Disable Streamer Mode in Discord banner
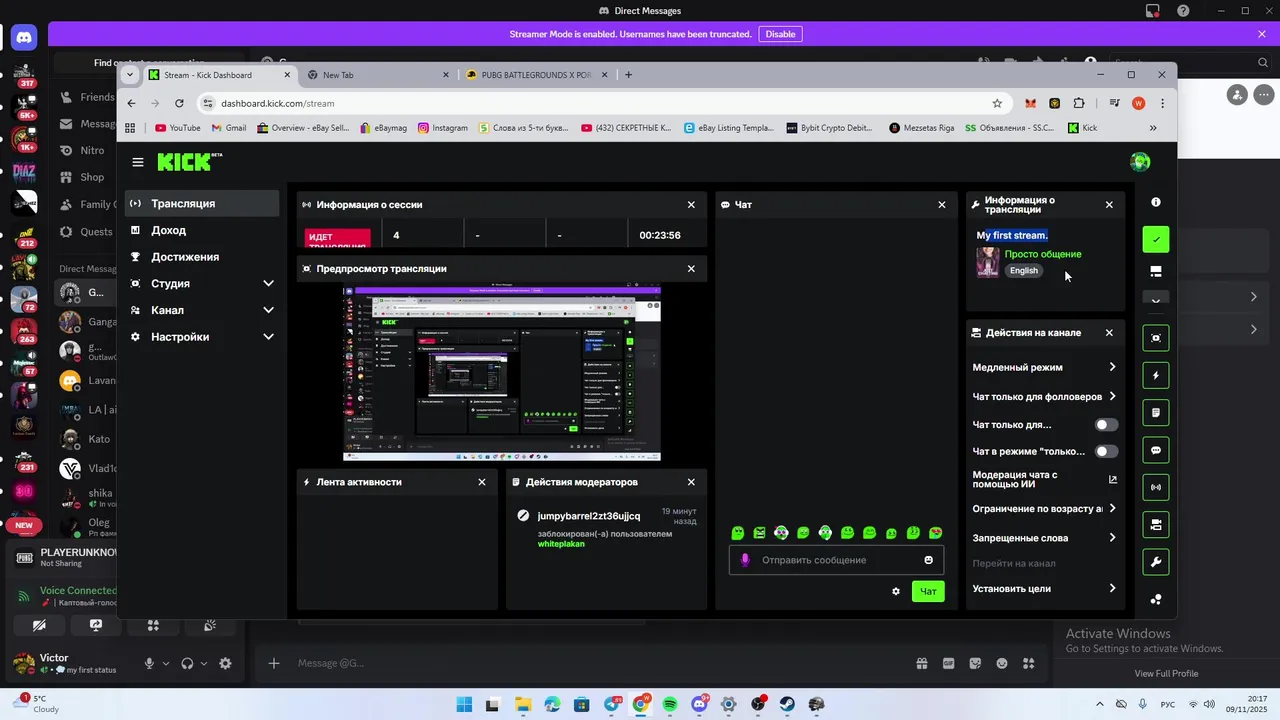 coord(780,34)
